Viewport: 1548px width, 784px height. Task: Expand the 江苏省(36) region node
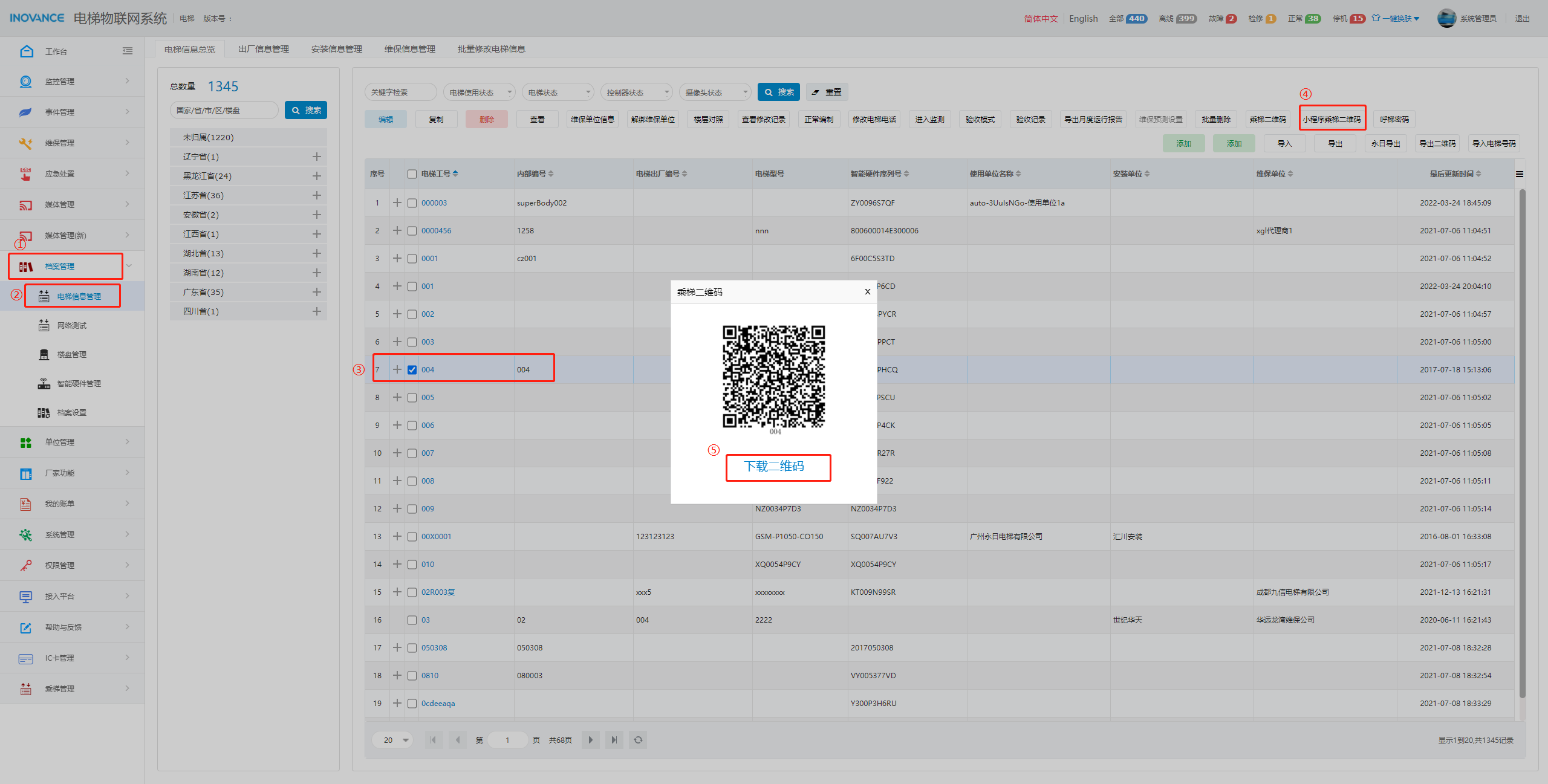316,195
